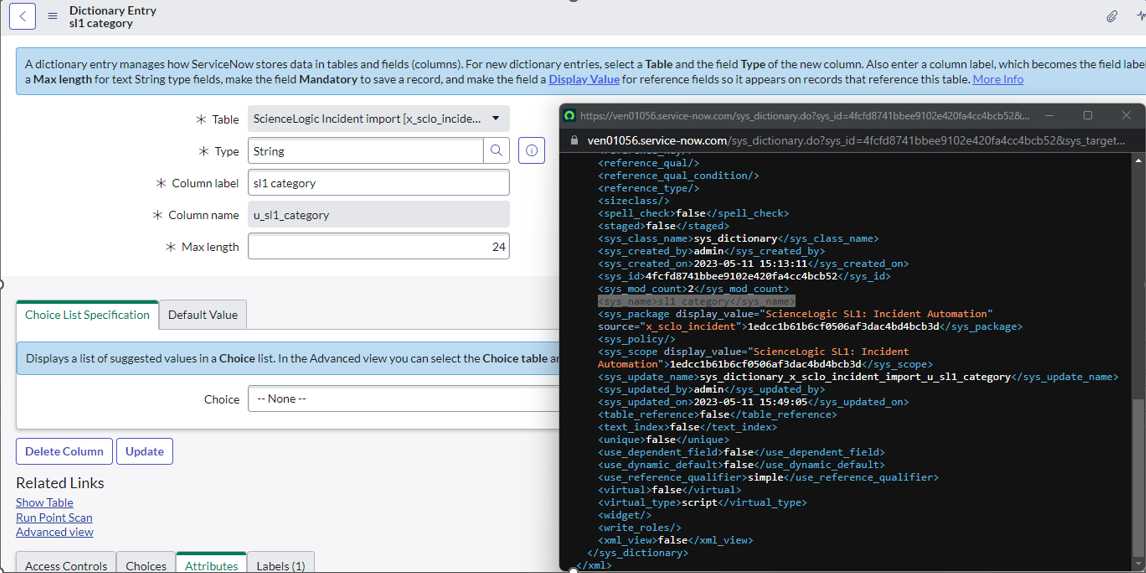The height and width of the screenshot is (573, 1146).
Task: Click the Type info preview icon
Action: [531, 151]
